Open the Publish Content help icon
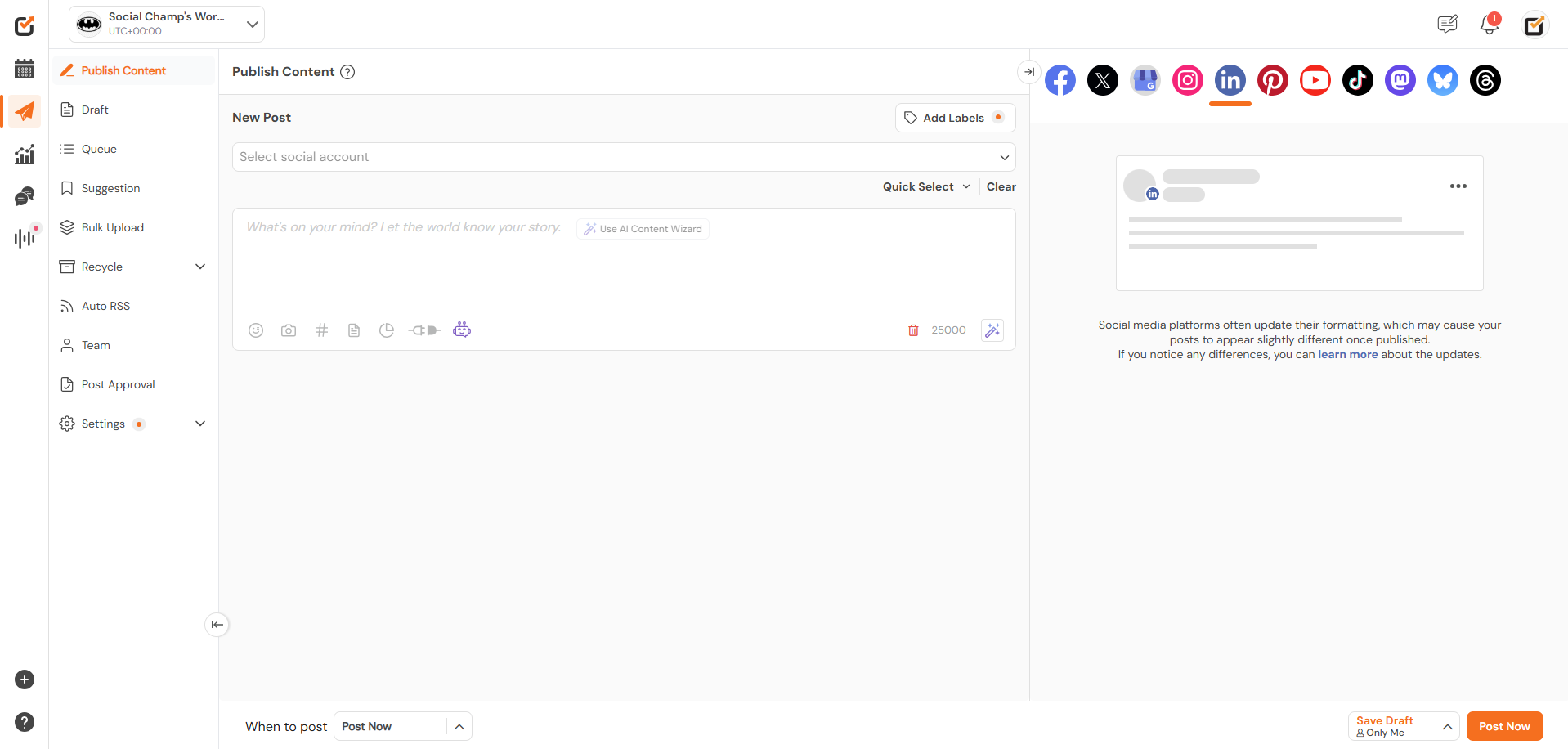Viewport: 1568px width, 749px height. tap(347, 72)
